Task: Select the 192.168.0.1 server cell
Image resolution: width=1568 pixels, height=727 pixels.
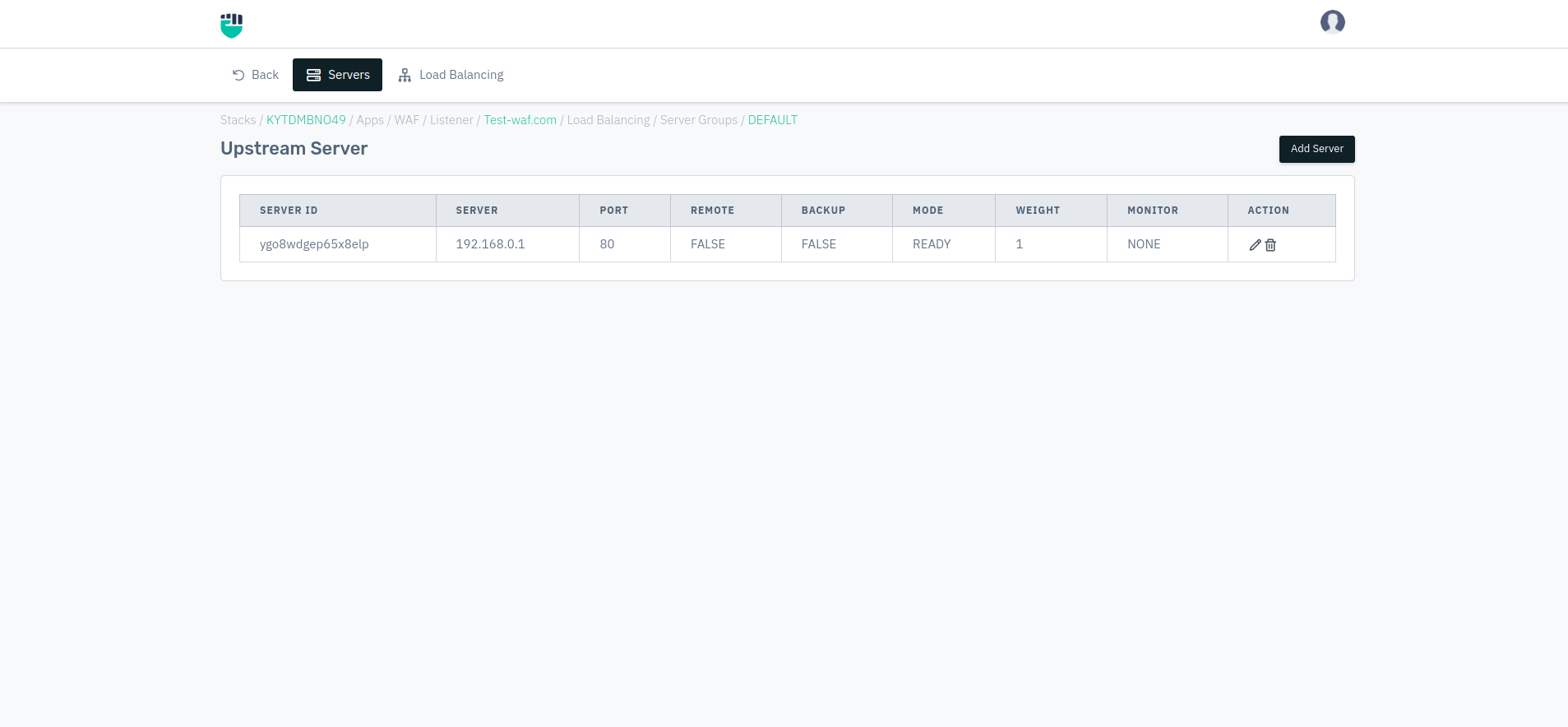Action: [x=507, y=244]
